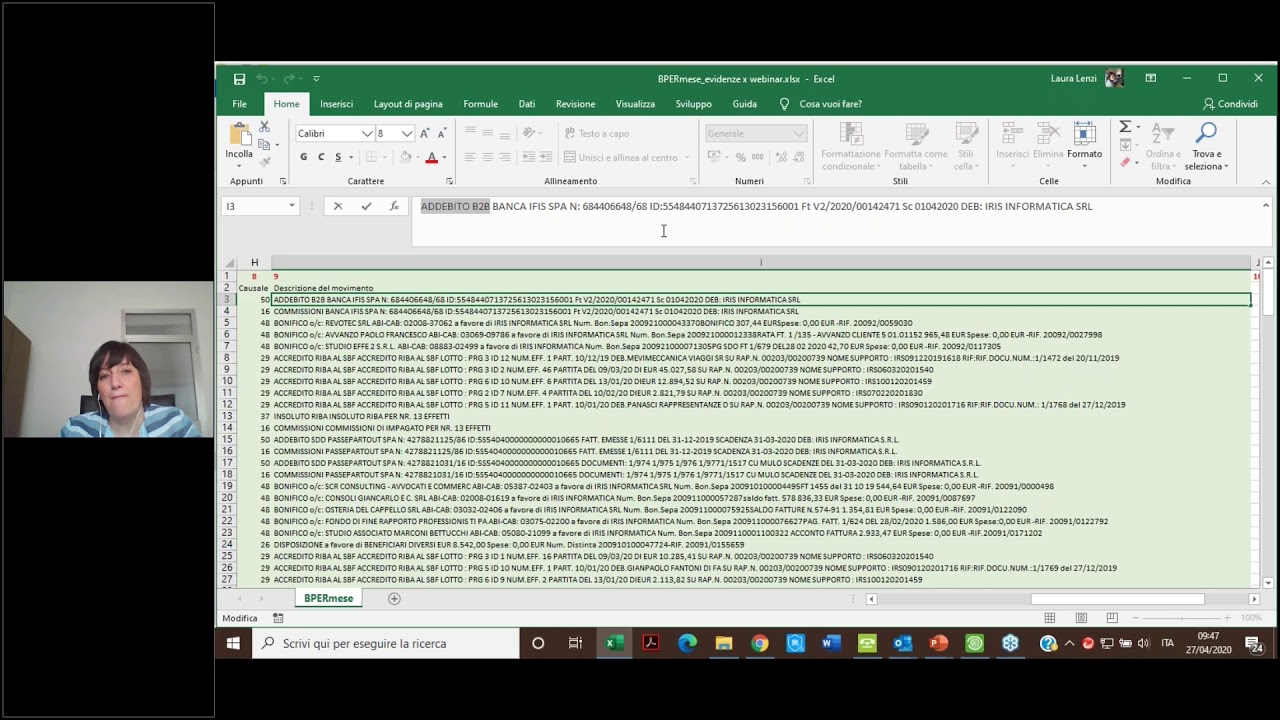The width and height of the screenshot is (1280, 720).
Task: Expand the AutoSum sigma dropdown arrow
Action: pos(1138,128)
